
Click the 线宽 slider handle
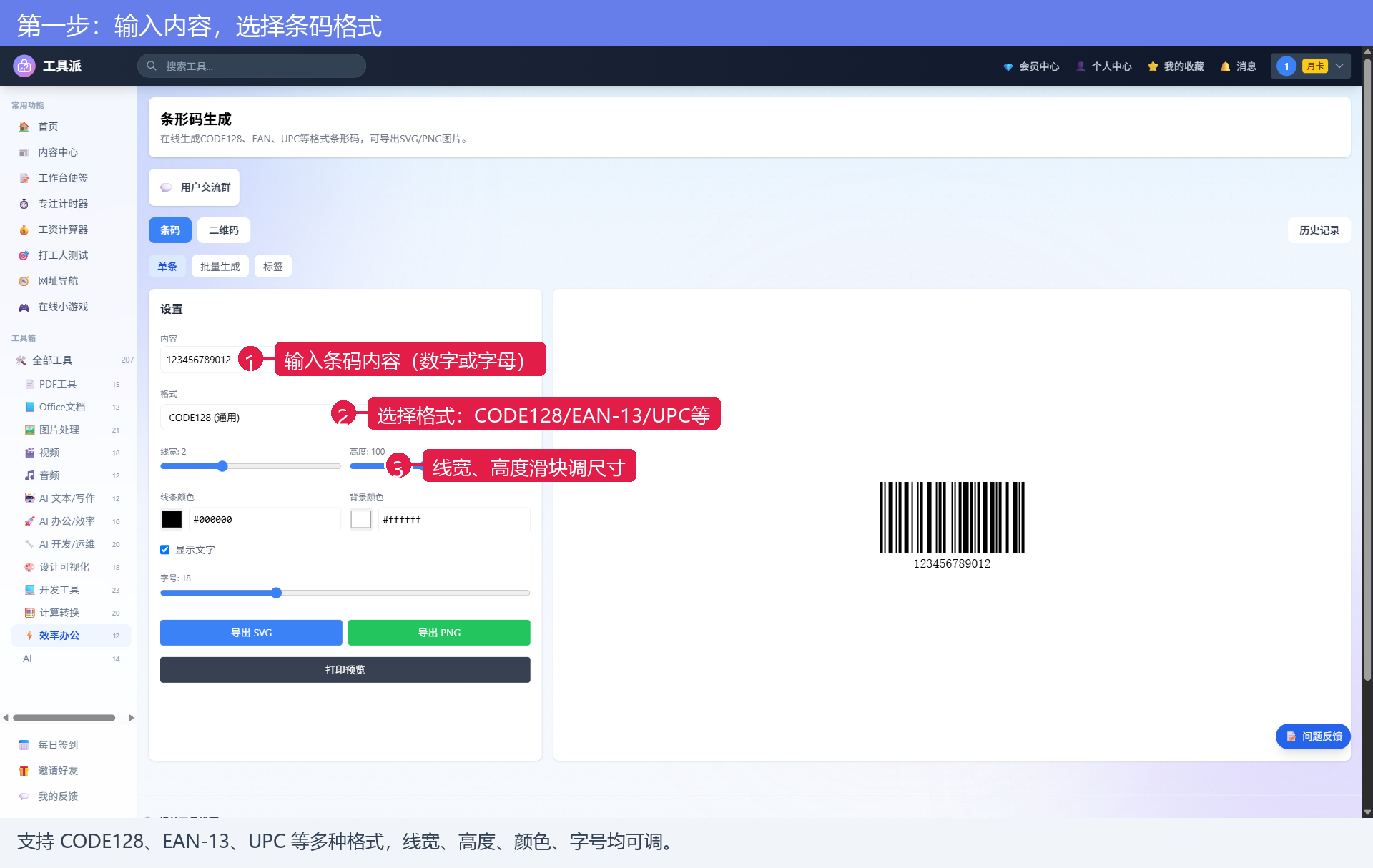(x=222, y=466)
